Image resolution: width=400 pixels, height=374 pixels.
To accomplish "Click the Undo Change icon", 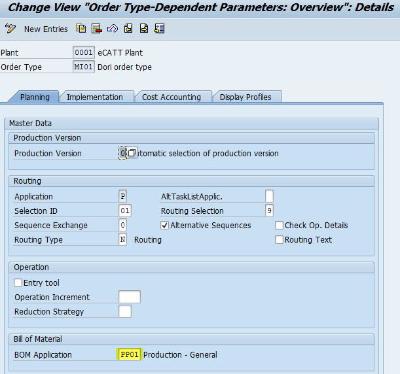I will pyautogui.click(x=112, y=29).
